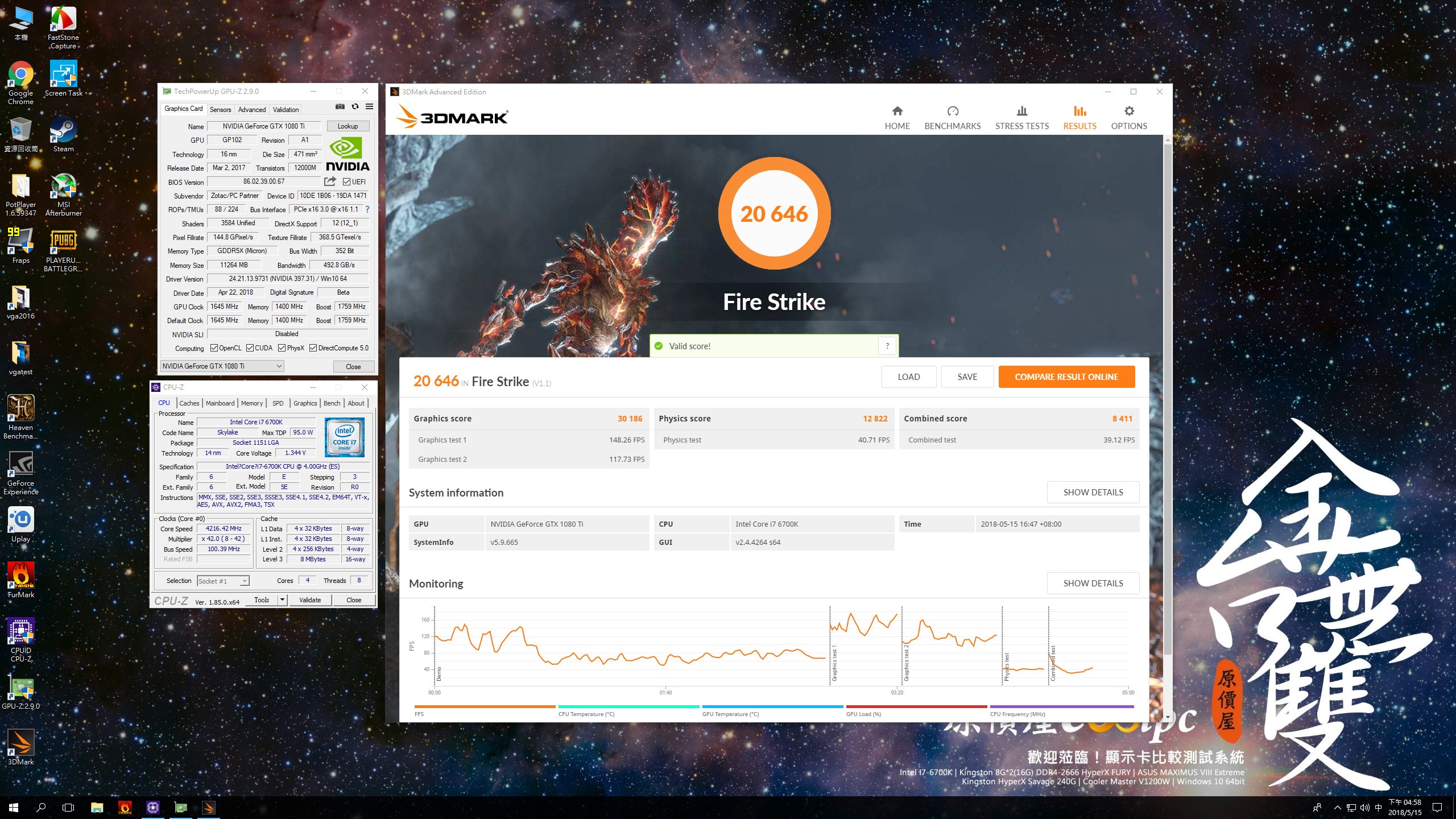Screen dimensions: 1456x819
Task: Open the 3DMark desktop shortcut
Action: (x=20, y=747)
